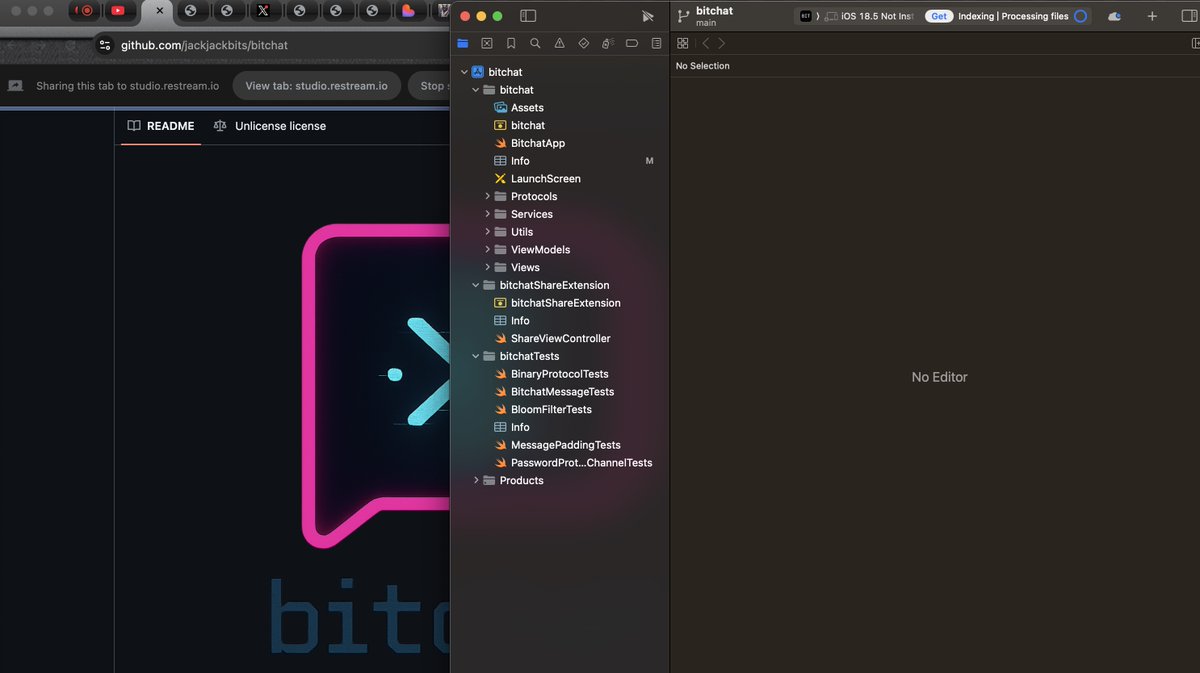
Task: Click the View tab: studio.restream.io button
Action: (x=317, y=86)
